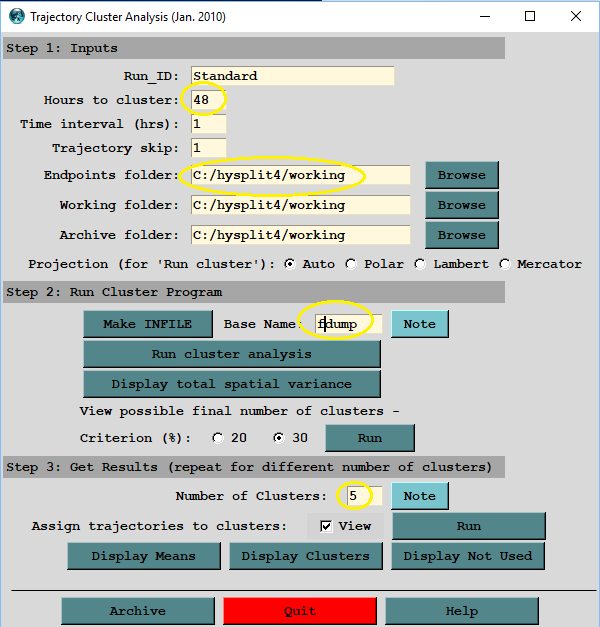Click the Run_ID text field
This screenshot has width=600, height=627.
[x=292, y=76]
